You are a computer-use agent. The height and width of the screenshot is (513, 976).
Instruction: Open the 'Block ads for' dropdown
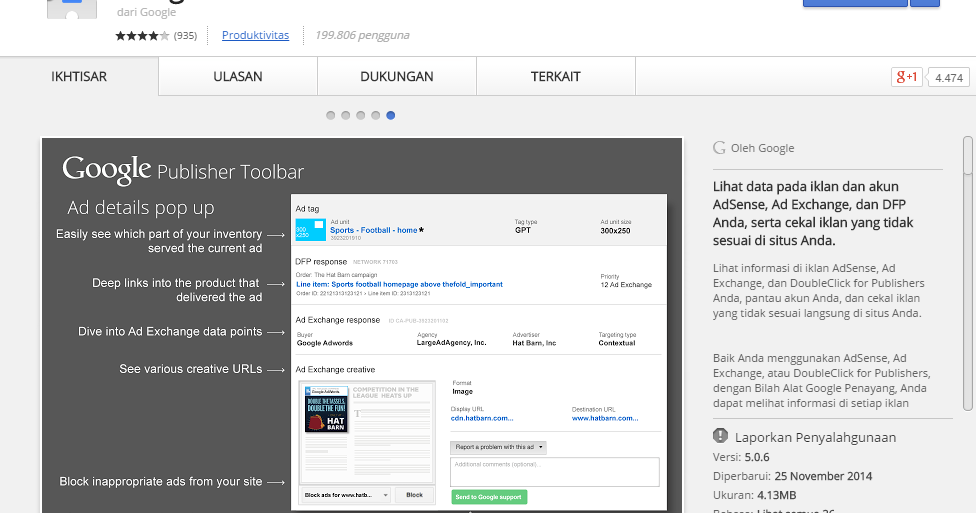pyautogui.click(x=345, y=495)
